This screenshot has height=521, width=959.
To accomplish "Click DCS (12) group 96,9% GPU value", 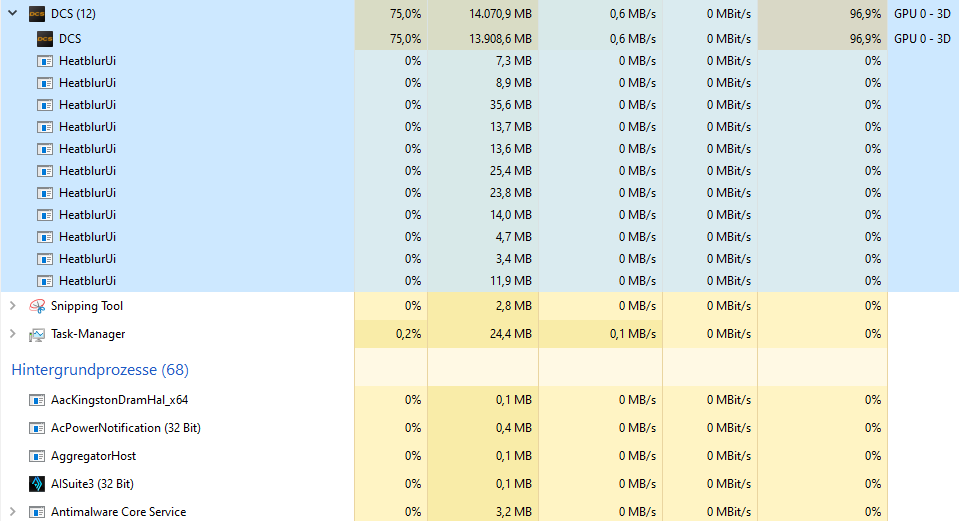I will point(865,13).
